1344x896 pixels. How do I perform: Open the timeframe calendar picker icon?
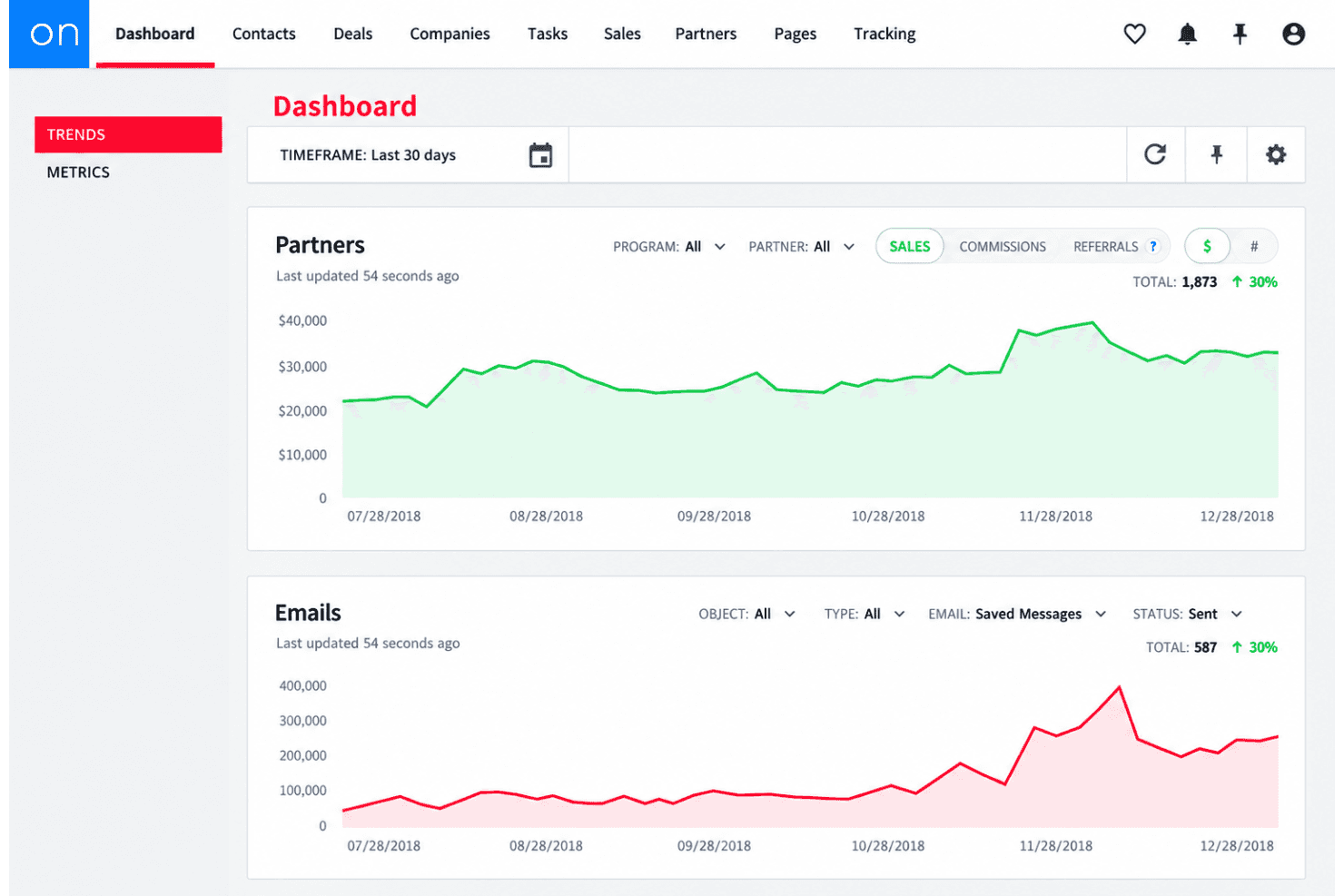coord(540,155)
